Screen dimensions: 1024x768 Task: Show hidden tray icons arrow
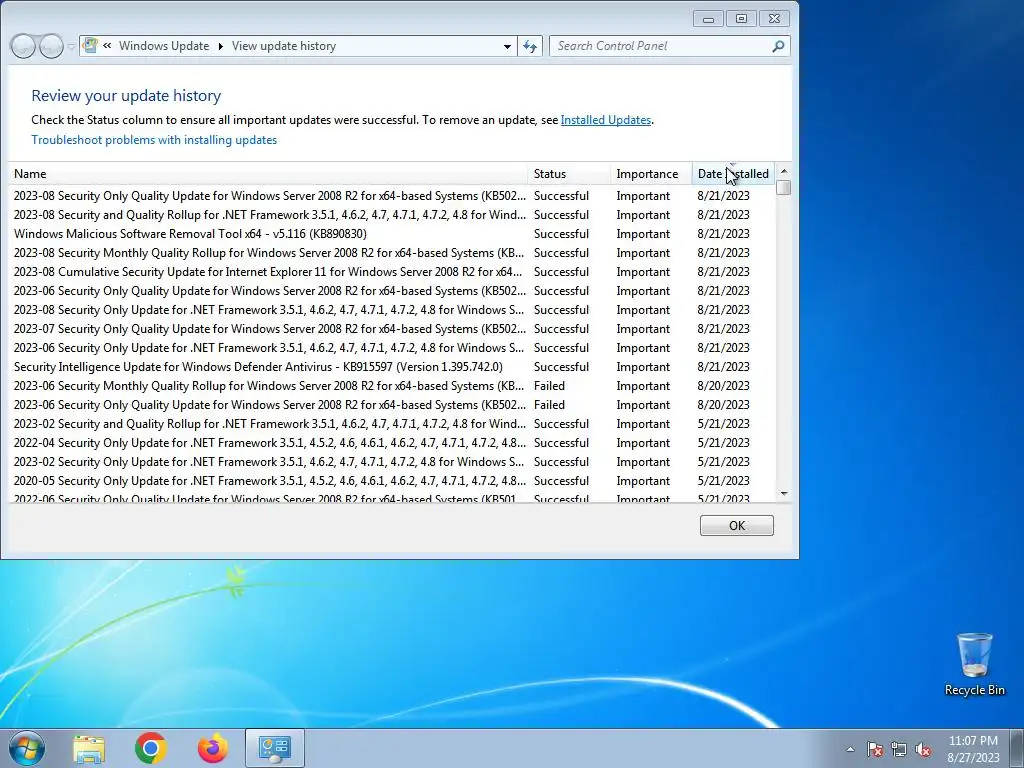click(x=850, y=750)
